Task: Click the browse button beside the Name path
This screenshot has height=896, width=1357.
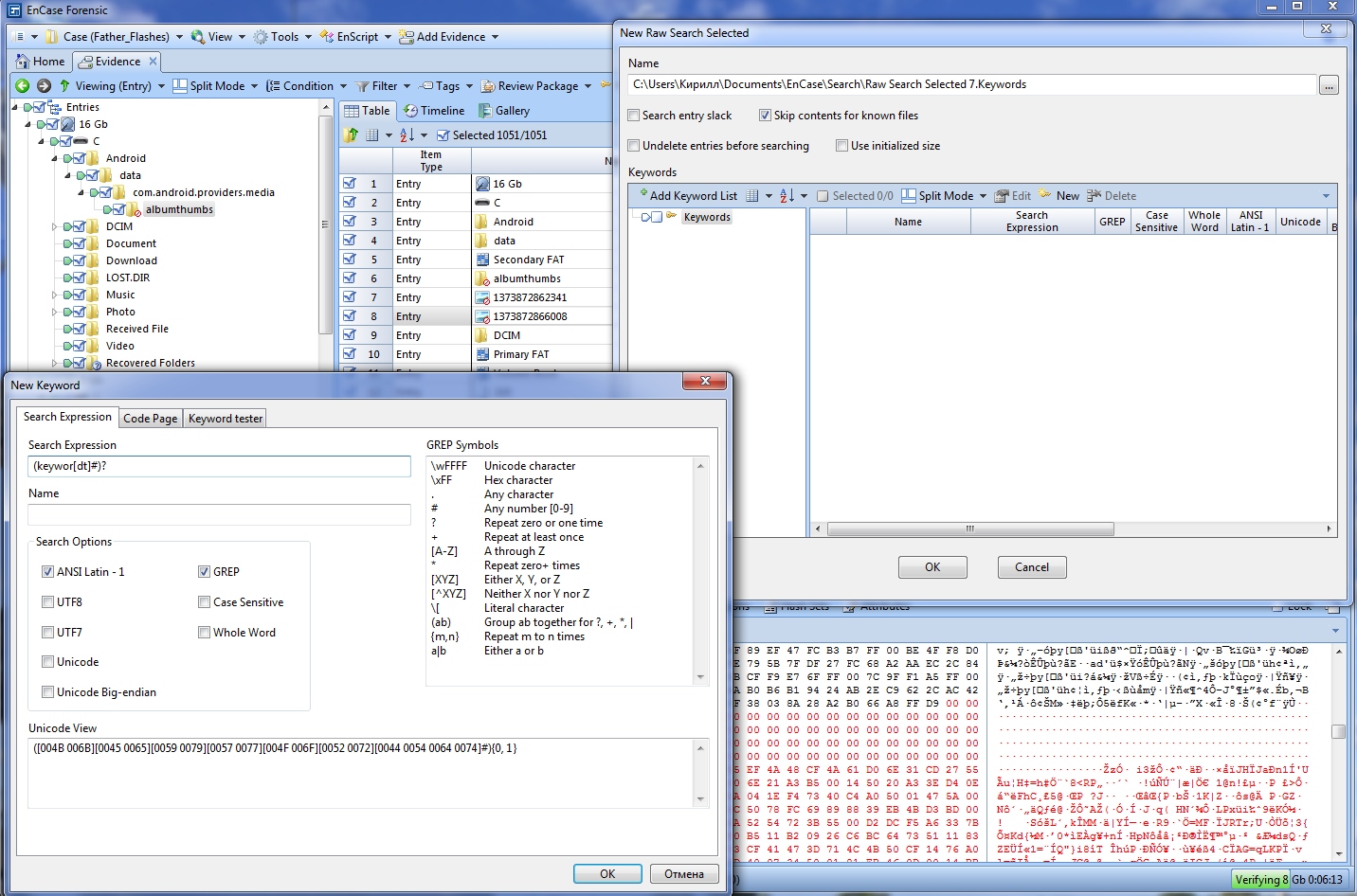Action: 1329,85
